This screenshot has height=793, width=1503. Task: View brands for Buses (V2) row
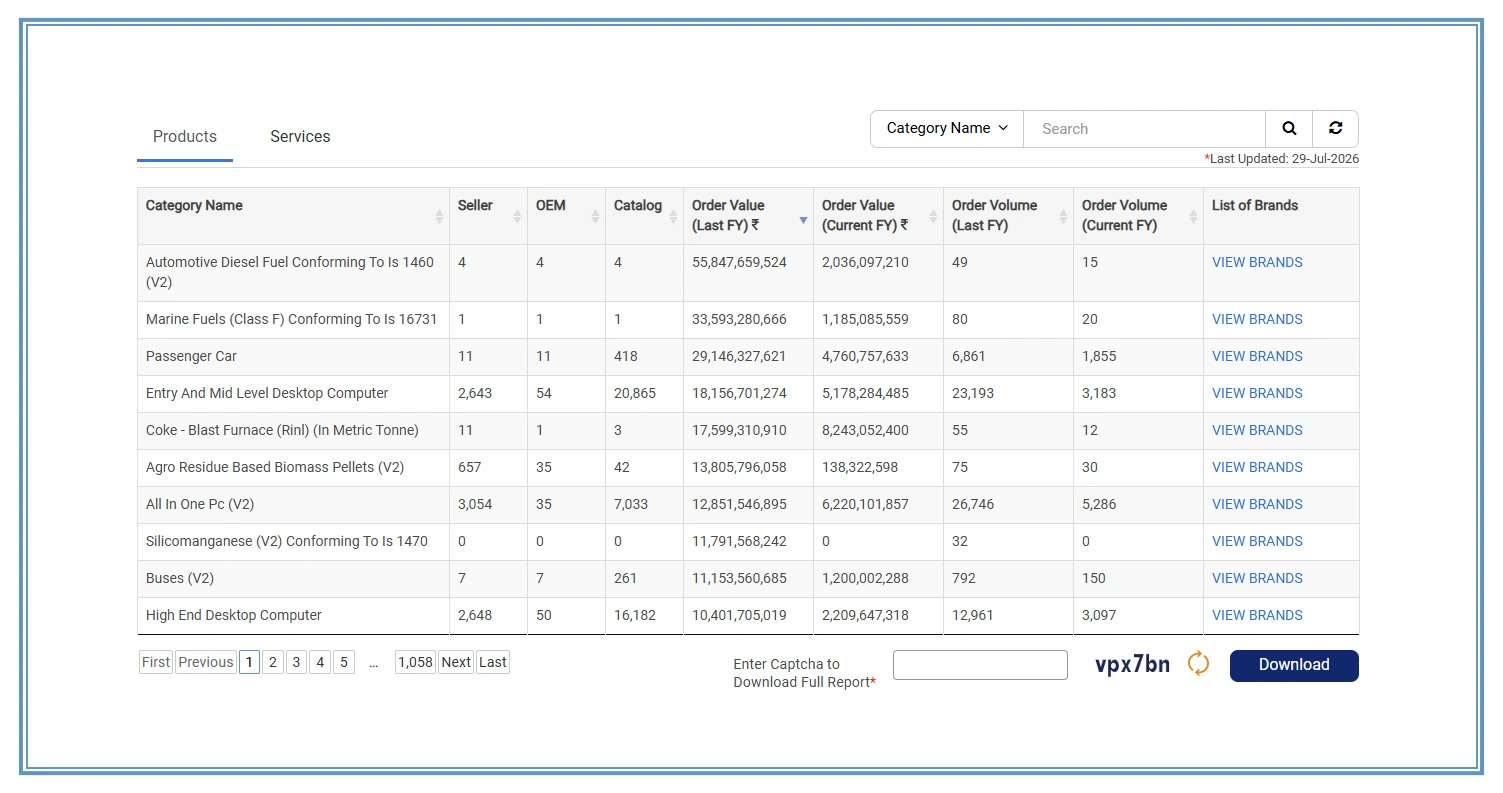click(x=1257, y=578)
